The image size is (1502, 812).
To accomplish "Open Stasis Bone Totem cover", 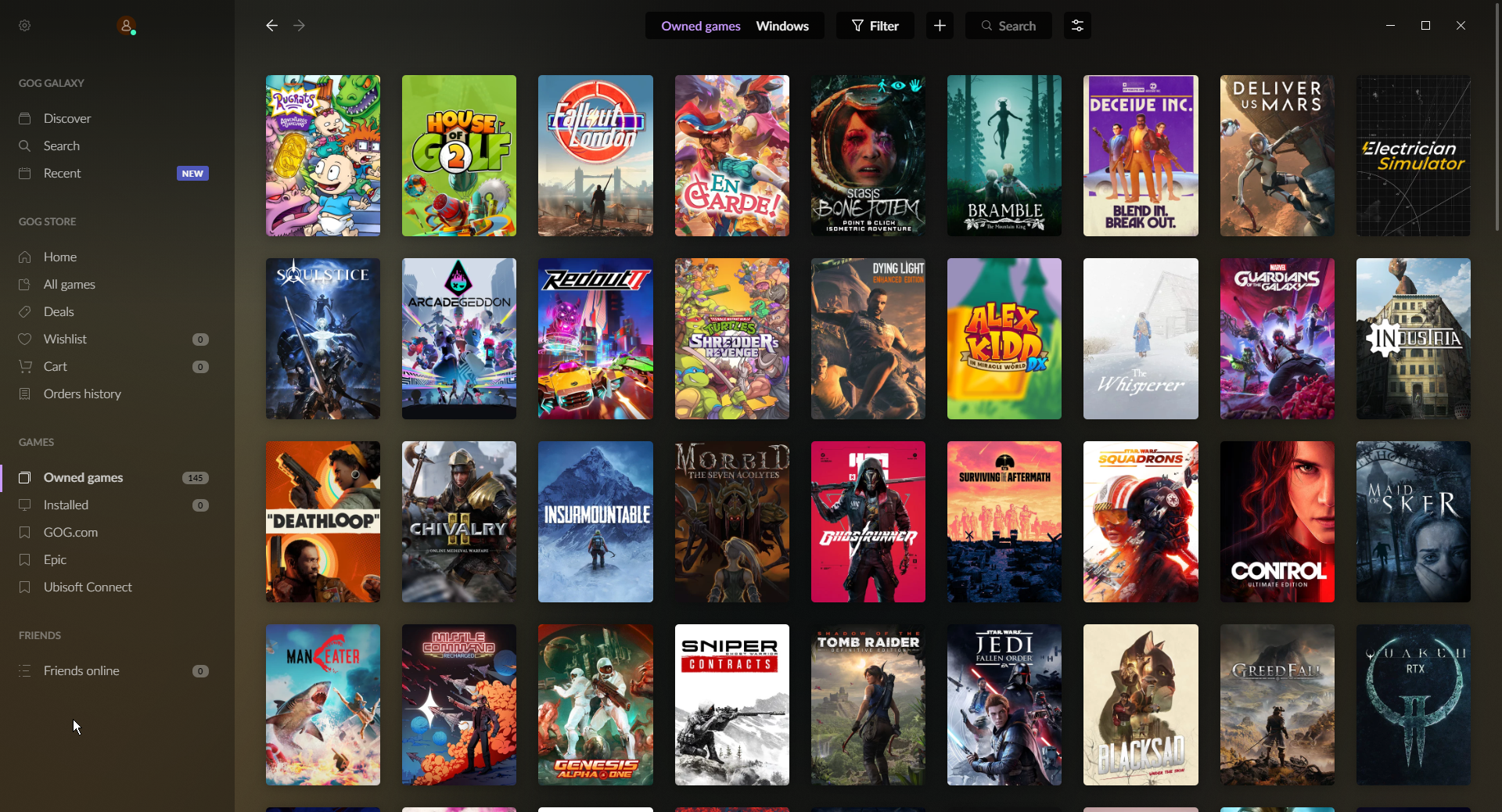I will [868, 156].
